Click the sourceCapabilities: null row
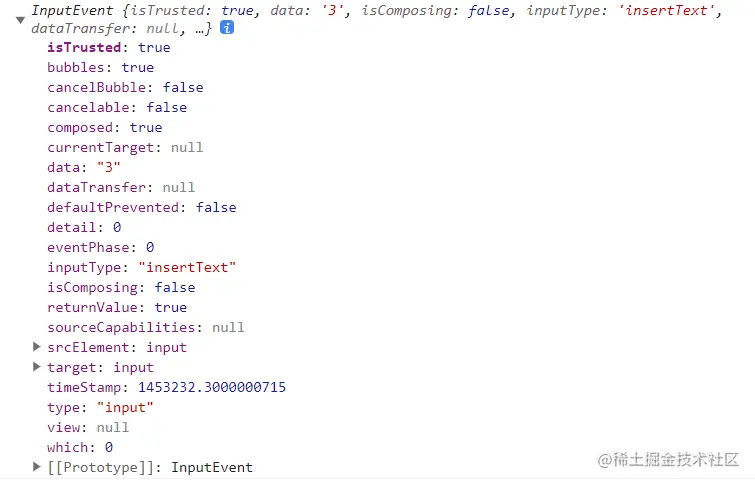The width and height of the screenshot is (755, 484). pos(145,327)
